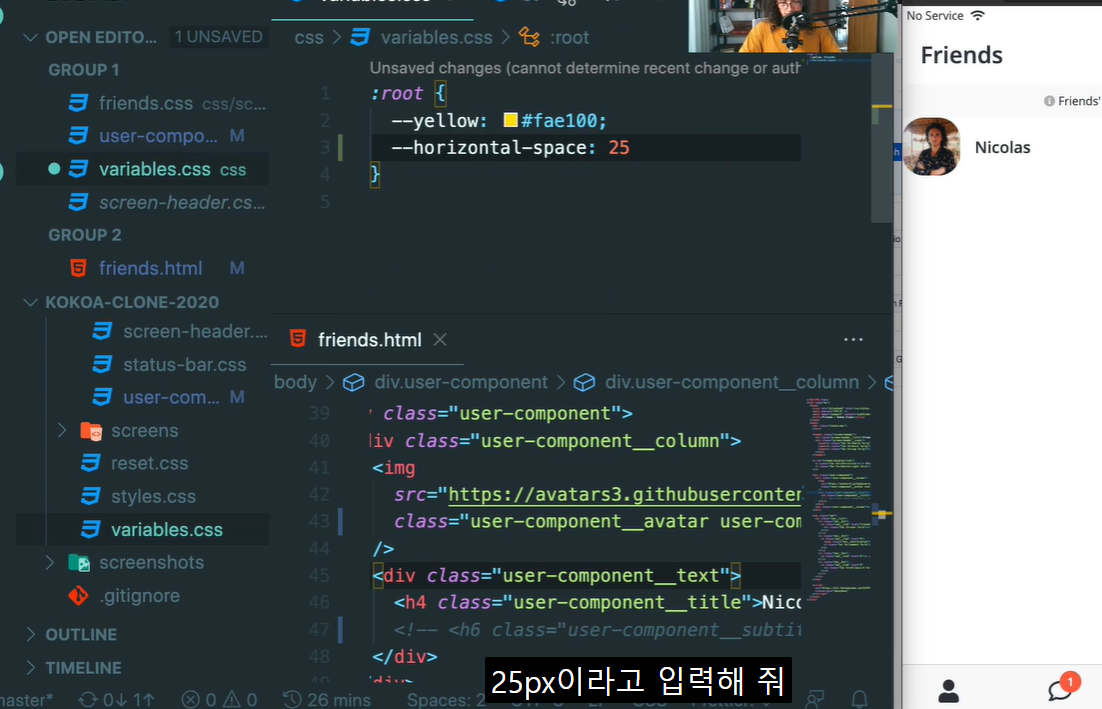Expand the Outline panel
1102x709 pixels.
[30, 635]
